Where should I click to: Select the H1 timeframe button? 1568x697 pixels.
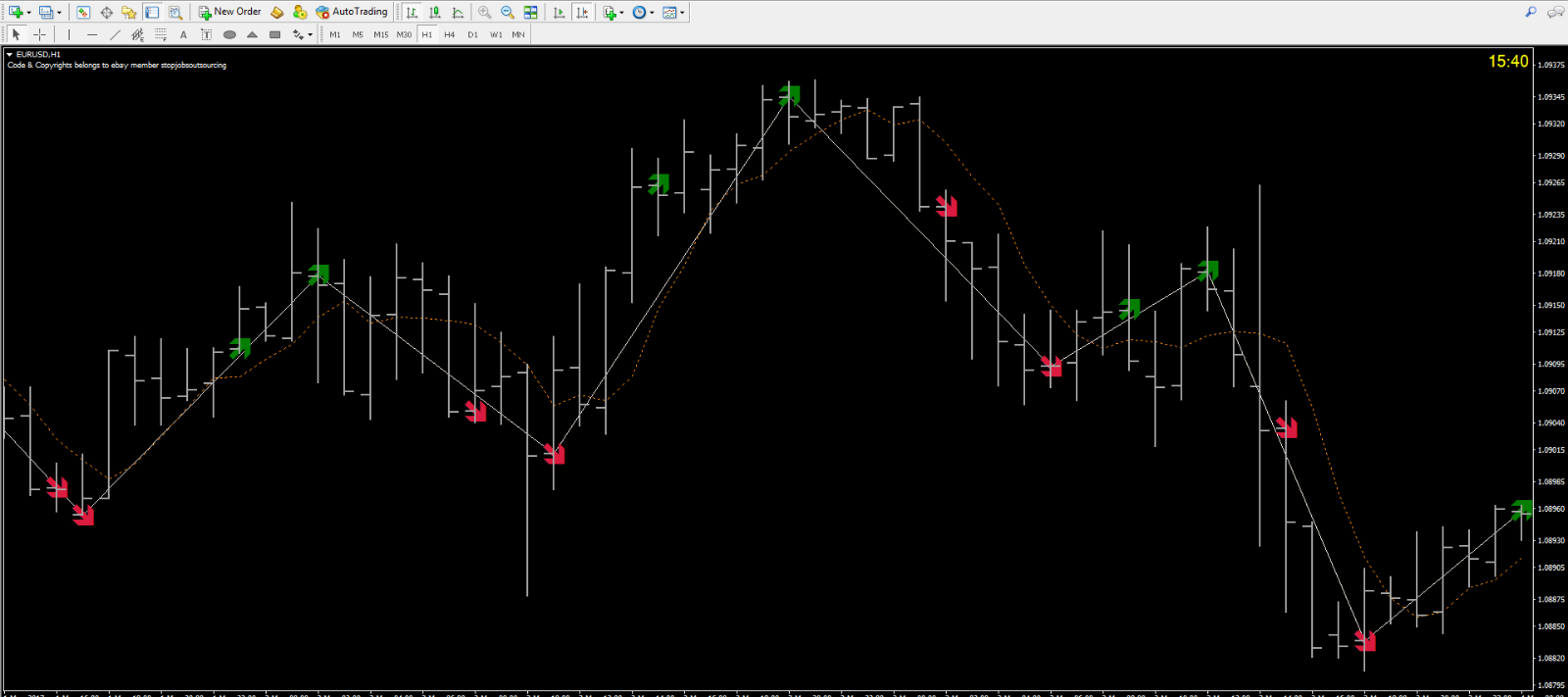(427, 34)
